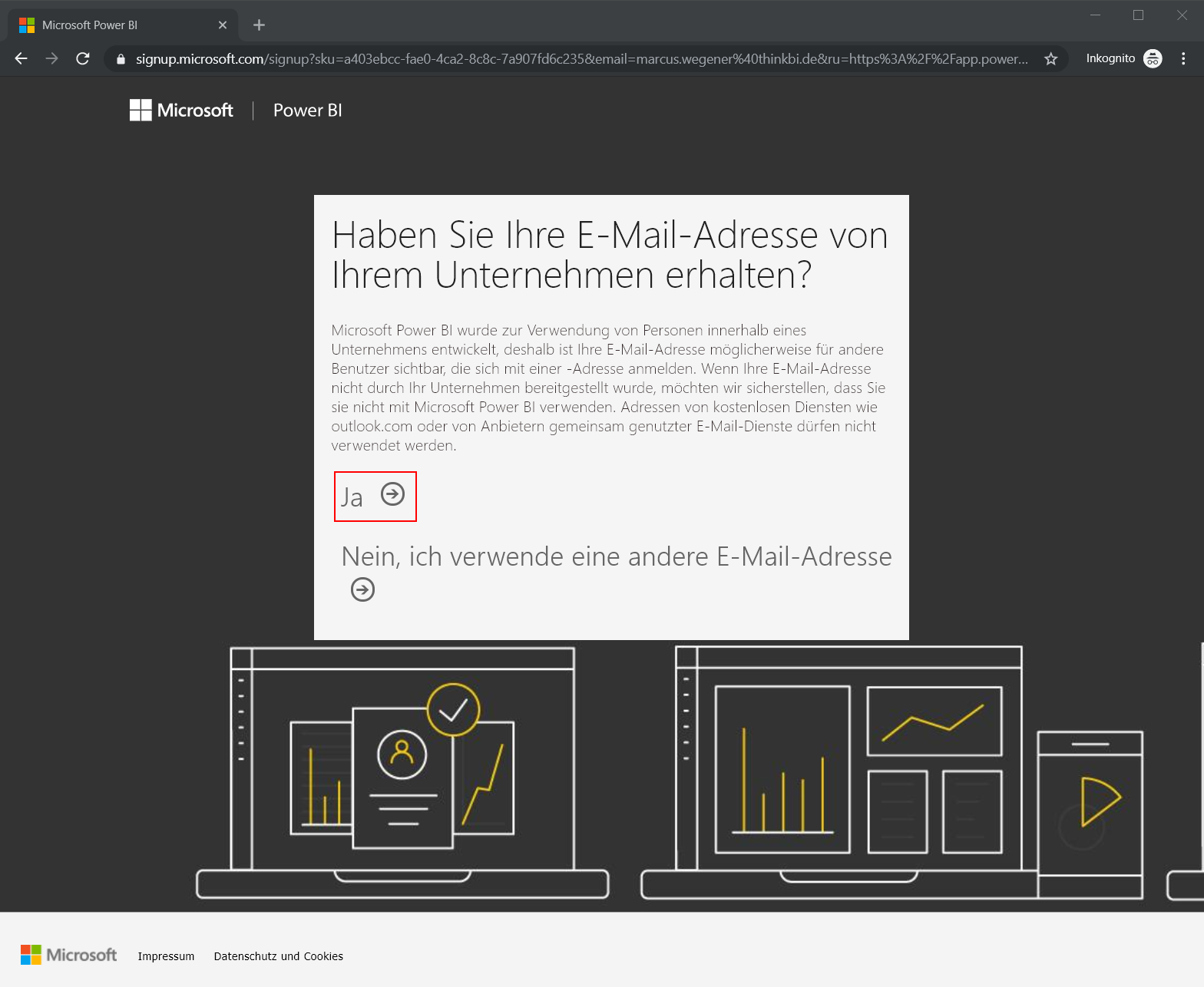Image resolution: width=1204 pixels, height=987 pixels.
Task: Bookmark this page with the star icon
Action: (x=1051, y=59)
